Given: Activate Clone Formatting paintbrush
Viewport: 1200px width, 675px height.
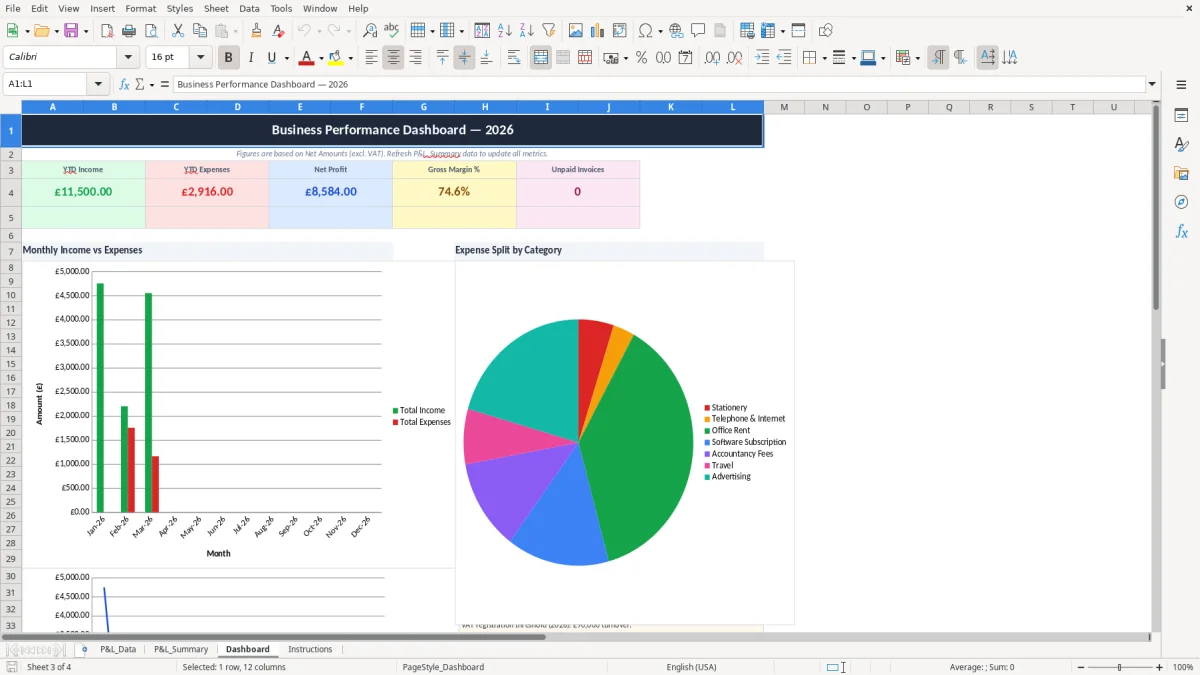Looking at the screenshot, I should click(x=256, y=31).
